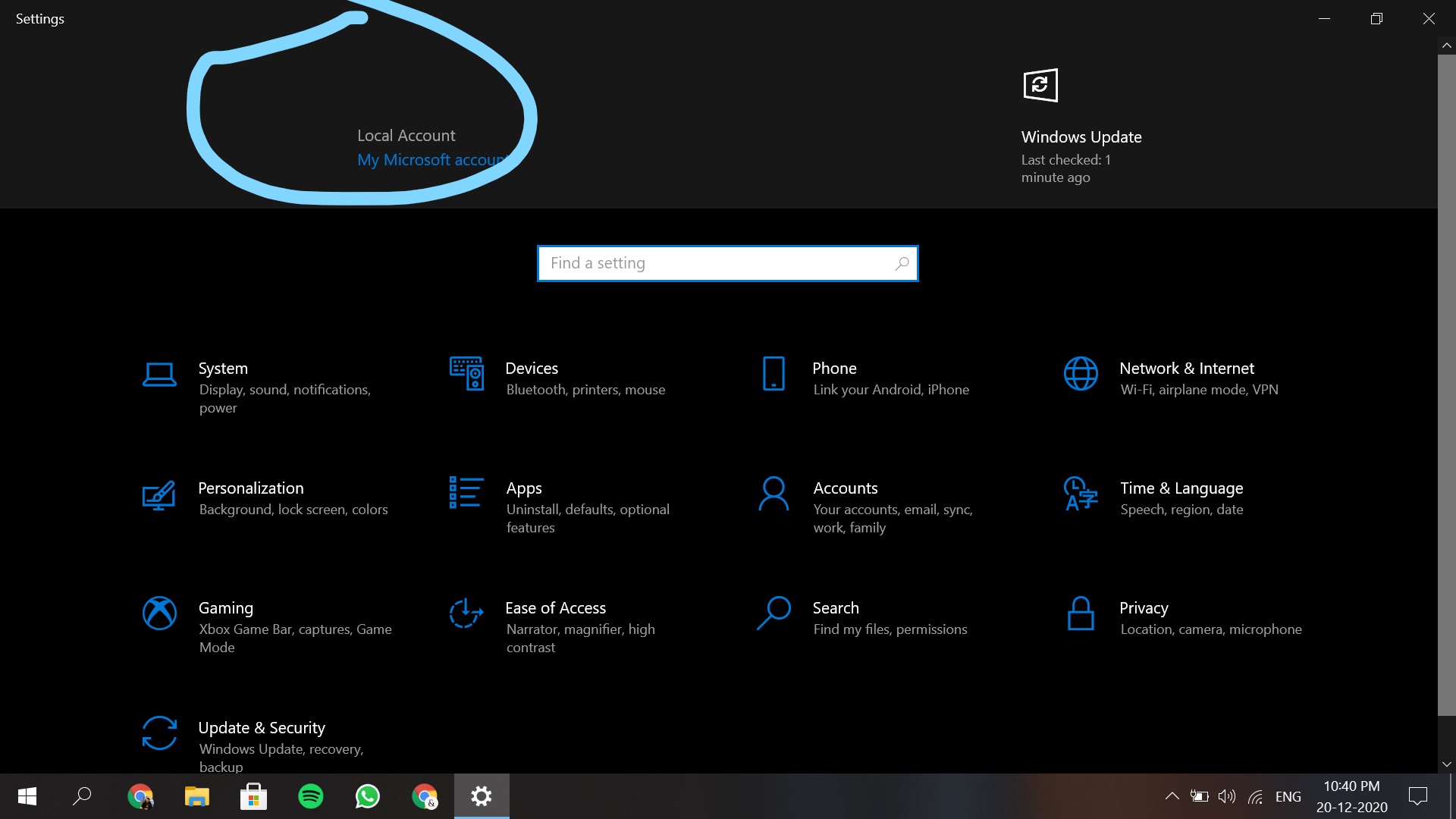Viewport: 1456px width, 819px height.
Task: Click 'Local Account' text
Action: tap(406, 136)
